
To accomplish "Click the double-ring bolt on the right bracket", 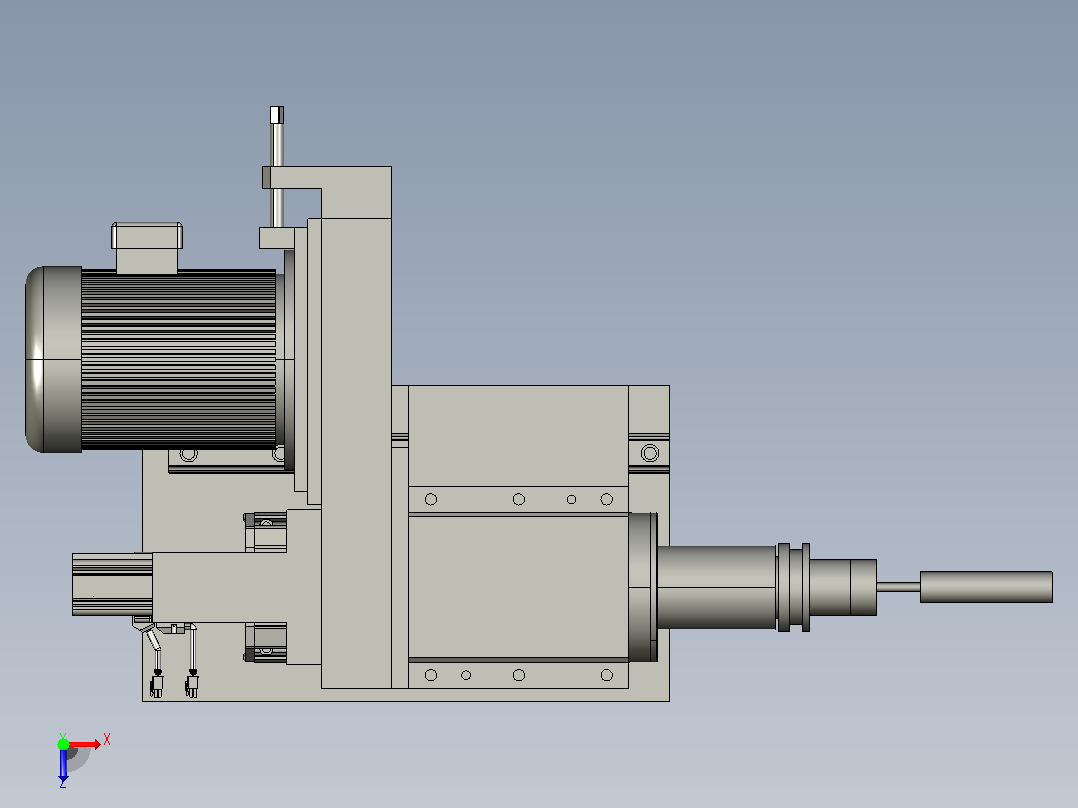I will coord(650,453).
